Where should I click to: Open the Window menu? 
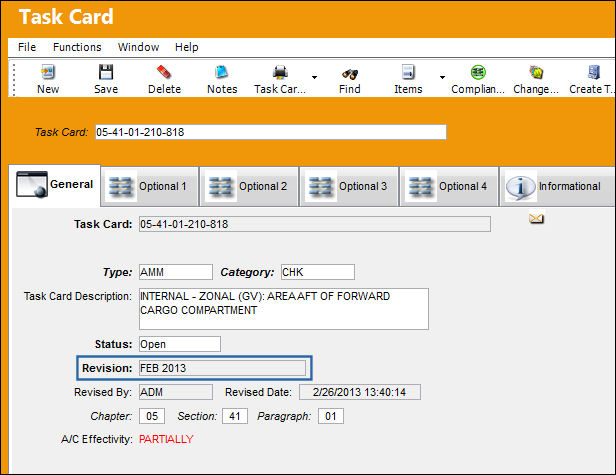pyautogui.click(x=138, y=47)
